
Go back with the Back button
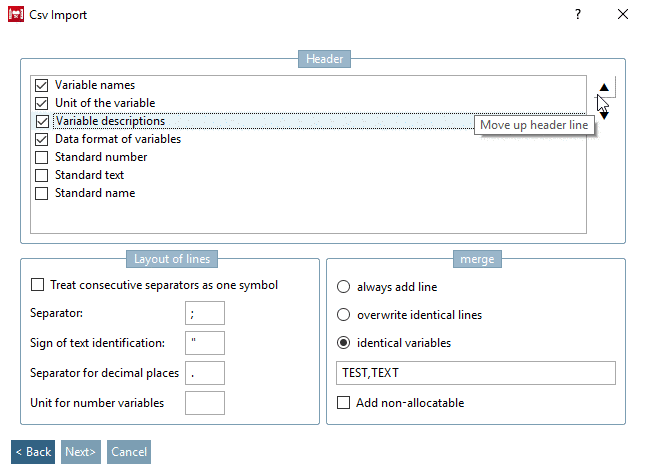pyautogui.click(x=33, y=452)
